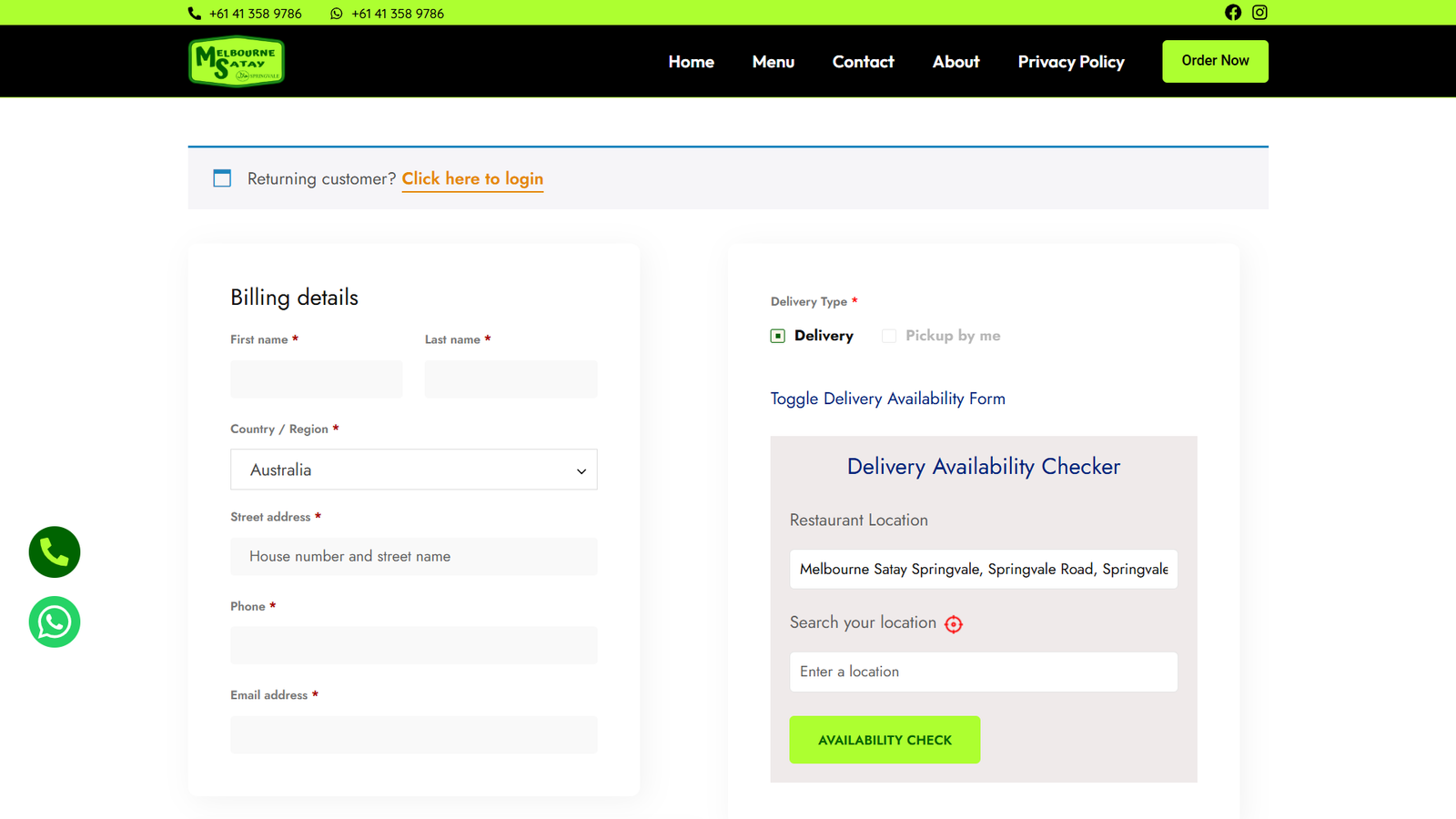
Task: Tap the floating dark green call button
Action: [x=55, y=552]
